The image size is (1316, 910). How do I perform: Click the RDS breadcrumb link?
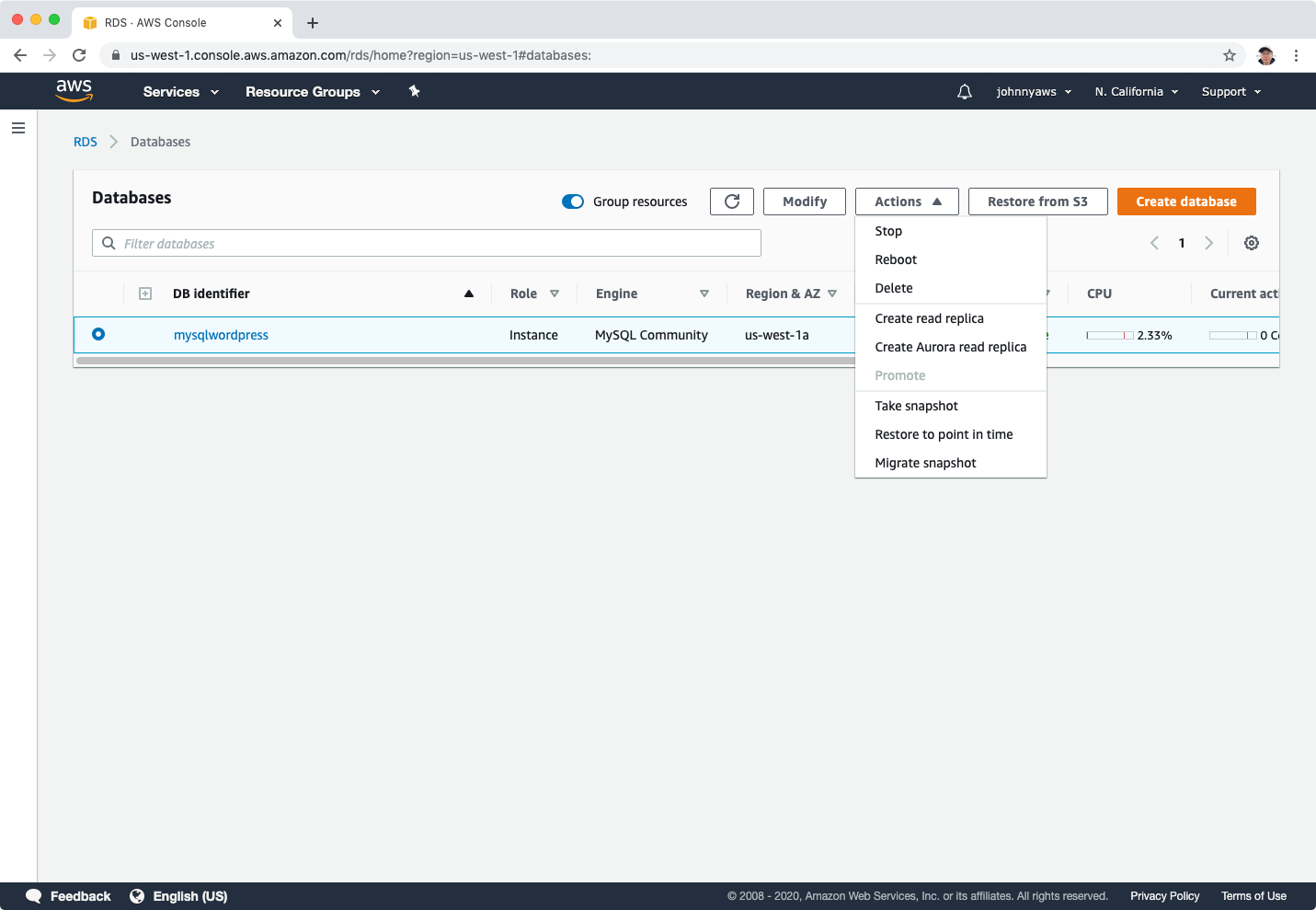coord(86,142)
